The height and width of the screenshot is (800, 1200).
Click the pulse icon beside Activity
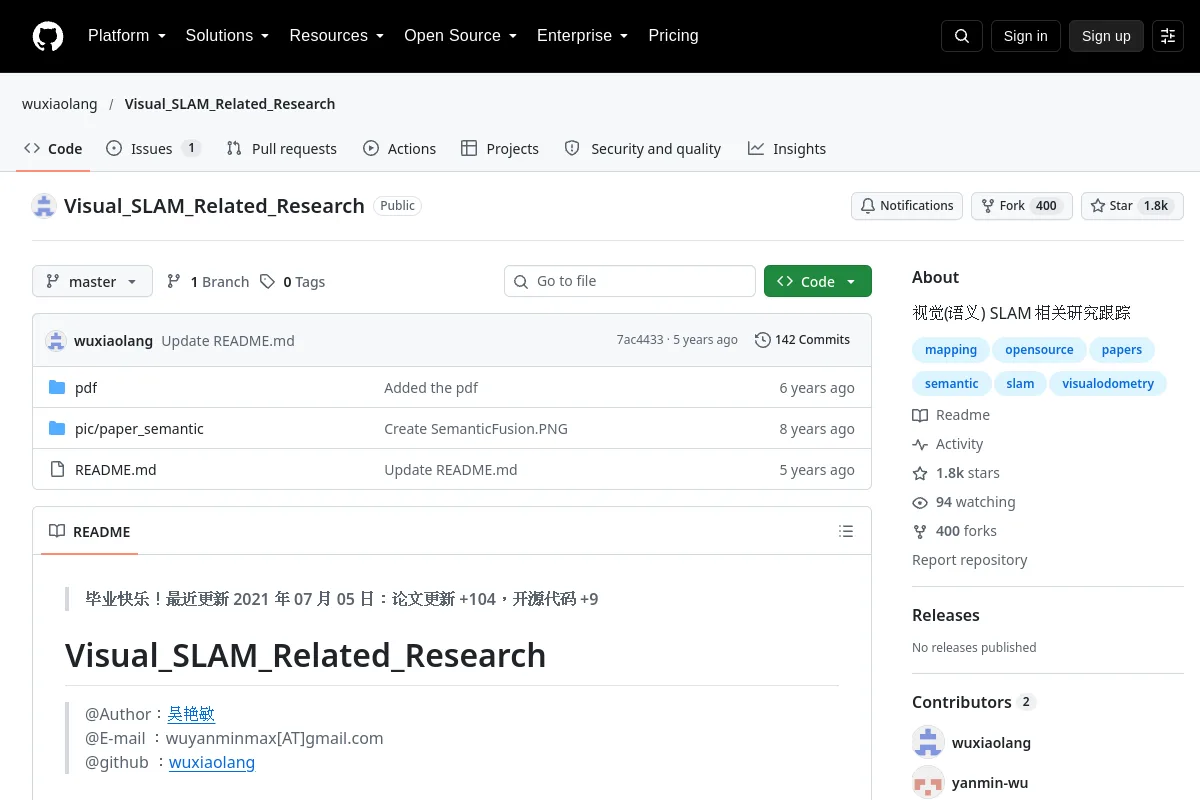pyautogui.click(x=920, y=444)
